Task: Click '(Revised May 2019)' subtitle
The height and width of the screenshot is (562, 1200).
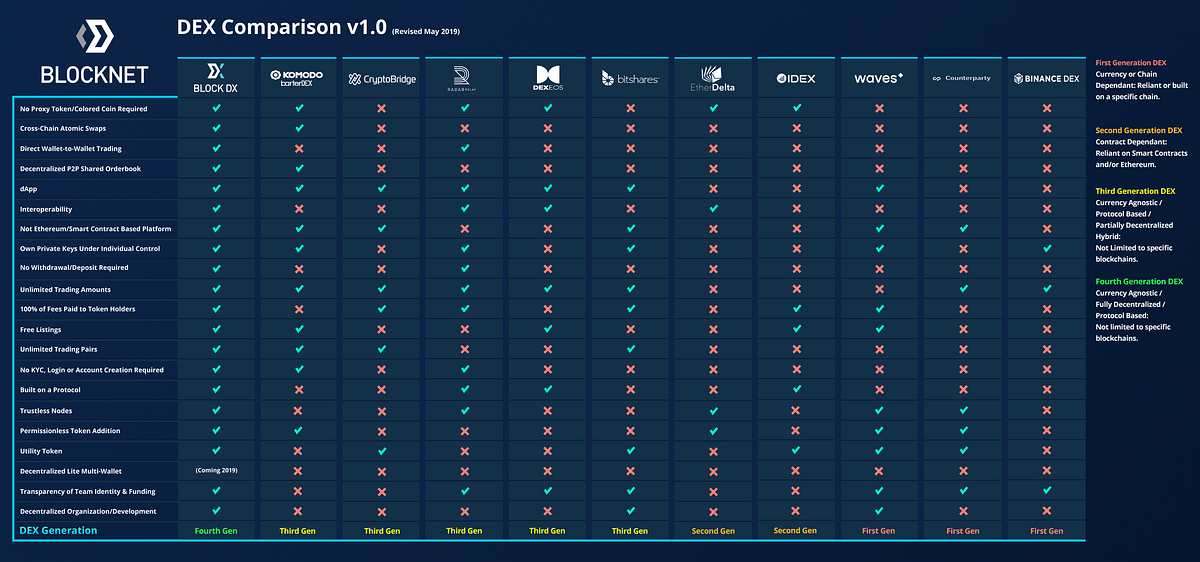Action: 426,31
